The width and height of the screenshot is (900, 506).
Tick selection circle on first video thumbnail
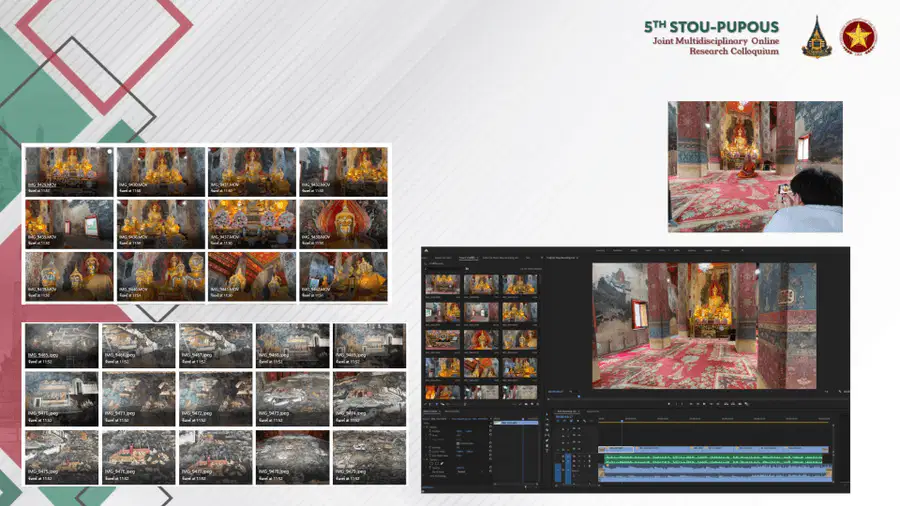click(x=109, y=152)
